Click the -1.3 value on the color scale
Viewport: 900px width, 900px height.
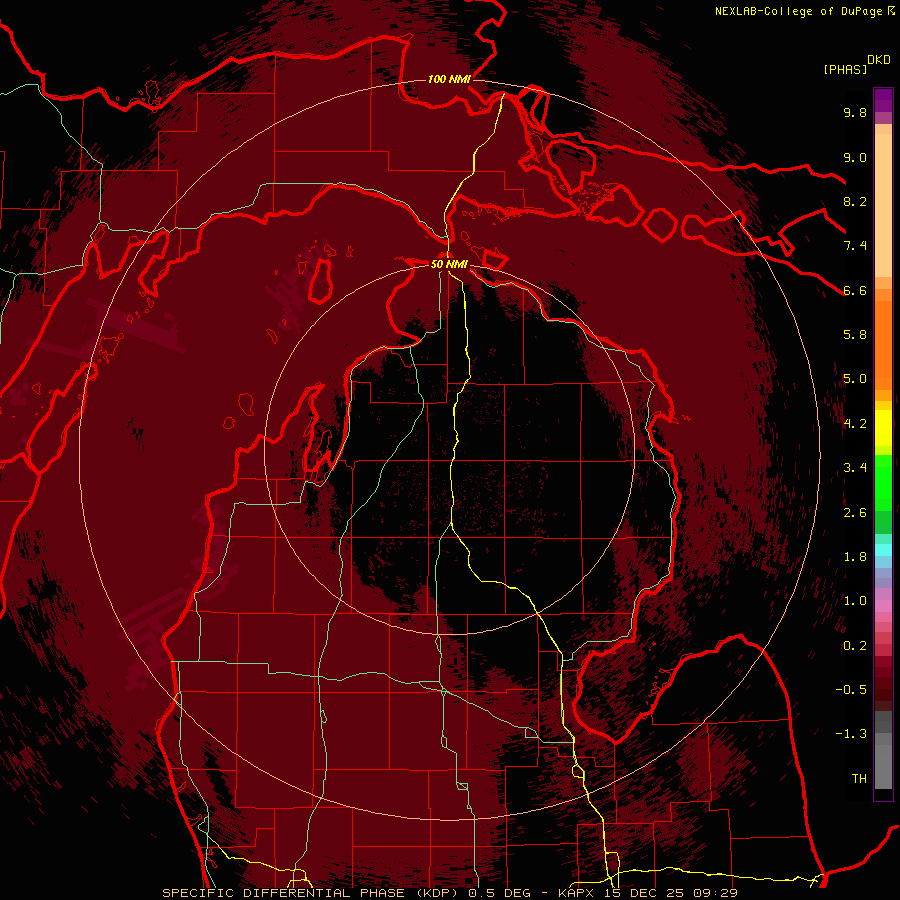pos(851,734)
